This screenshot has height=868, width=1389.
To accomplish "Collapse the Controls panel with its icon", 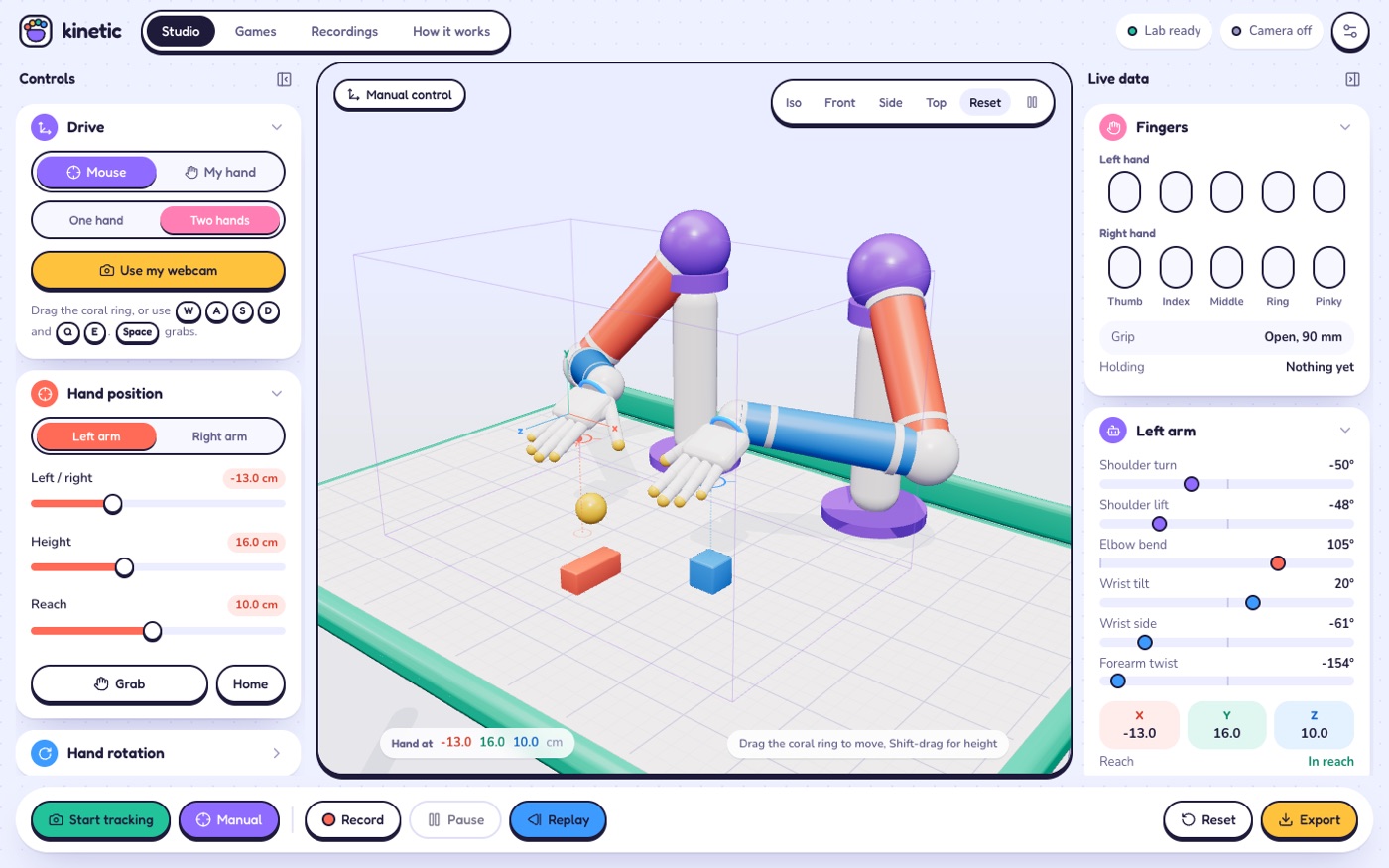I will point(284,79).
